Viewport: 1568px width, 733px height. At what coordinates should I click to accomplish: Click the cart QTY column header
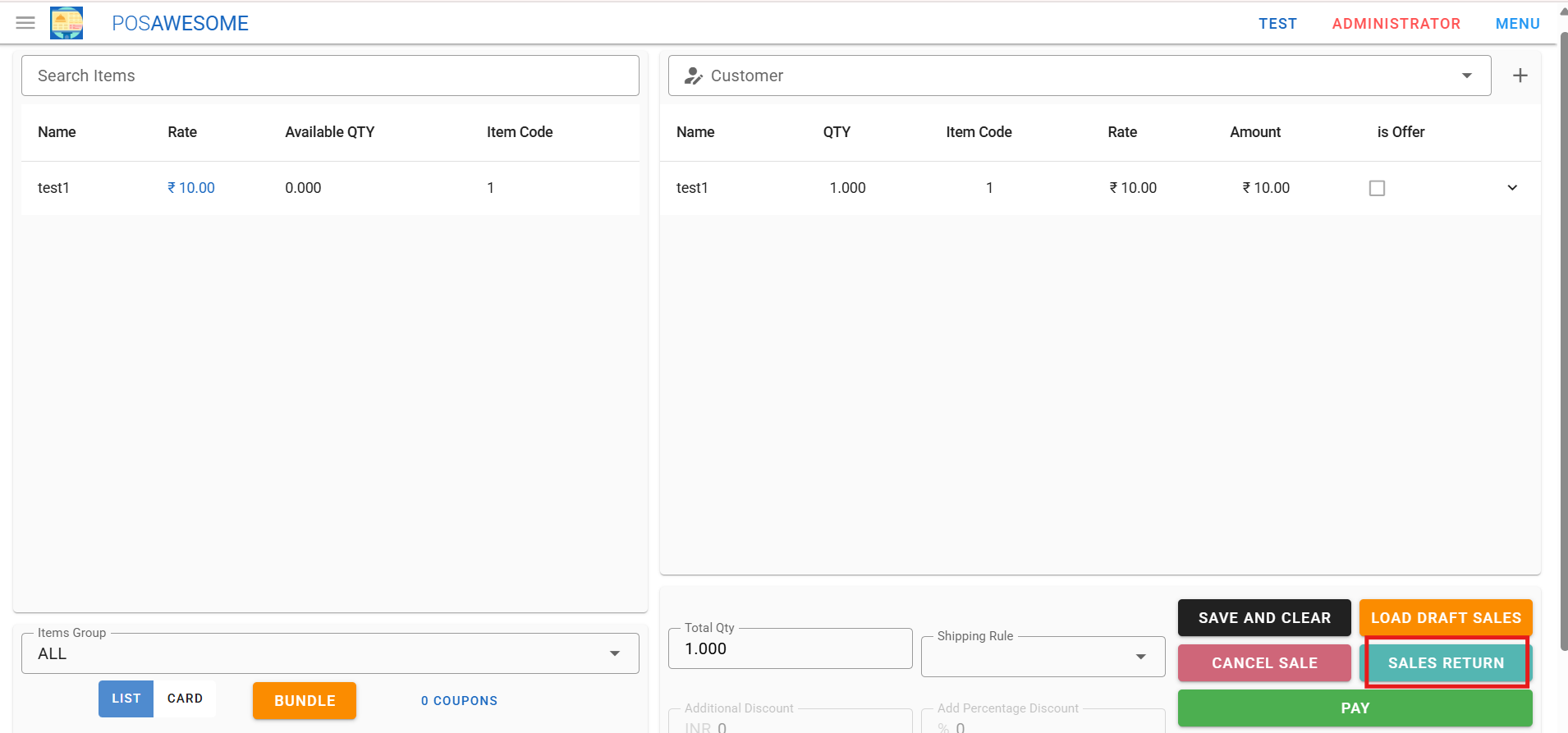tap(837, 132)
